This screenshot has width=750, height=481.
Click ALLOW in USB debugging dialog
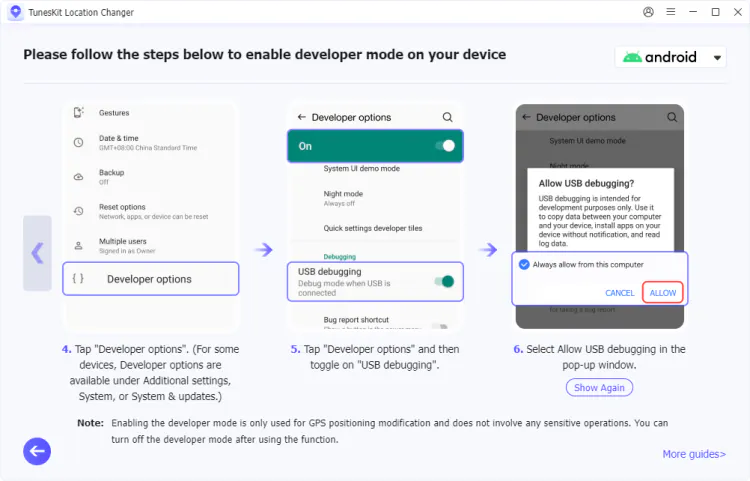tap(662, 293)
